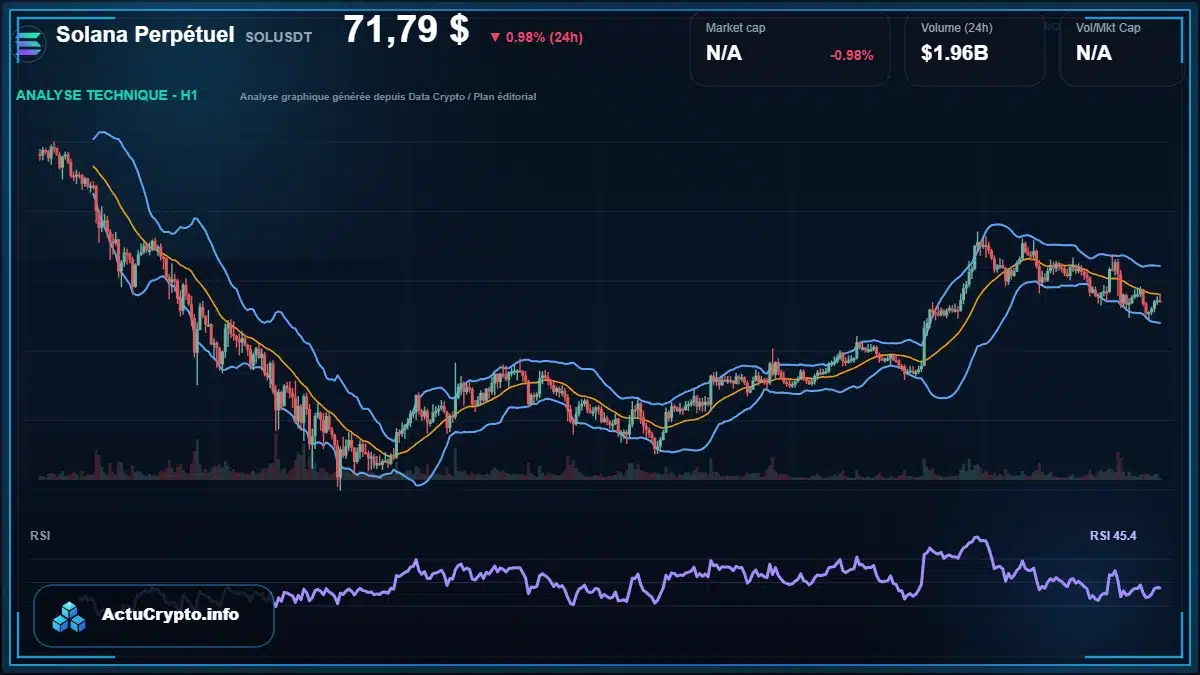Viewport: 1200px width, 675px height.
Task: Click the ActuCrypto.info cube logo icon
Action: 69,616
